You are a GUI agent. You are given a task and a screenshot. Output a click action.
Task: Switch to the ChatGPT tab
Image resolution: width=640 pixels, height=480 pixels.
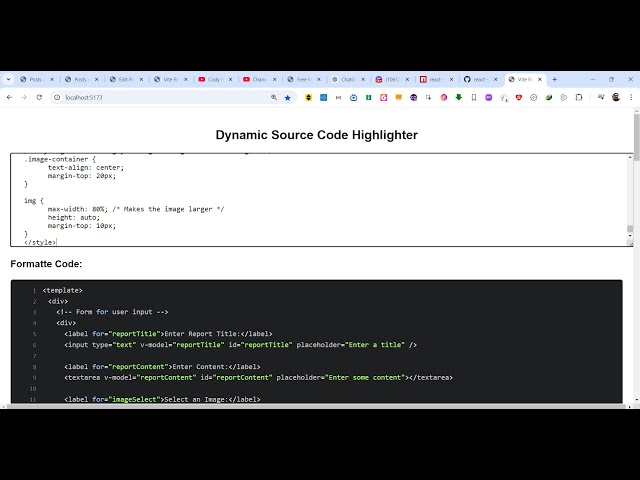pos(345,79)
